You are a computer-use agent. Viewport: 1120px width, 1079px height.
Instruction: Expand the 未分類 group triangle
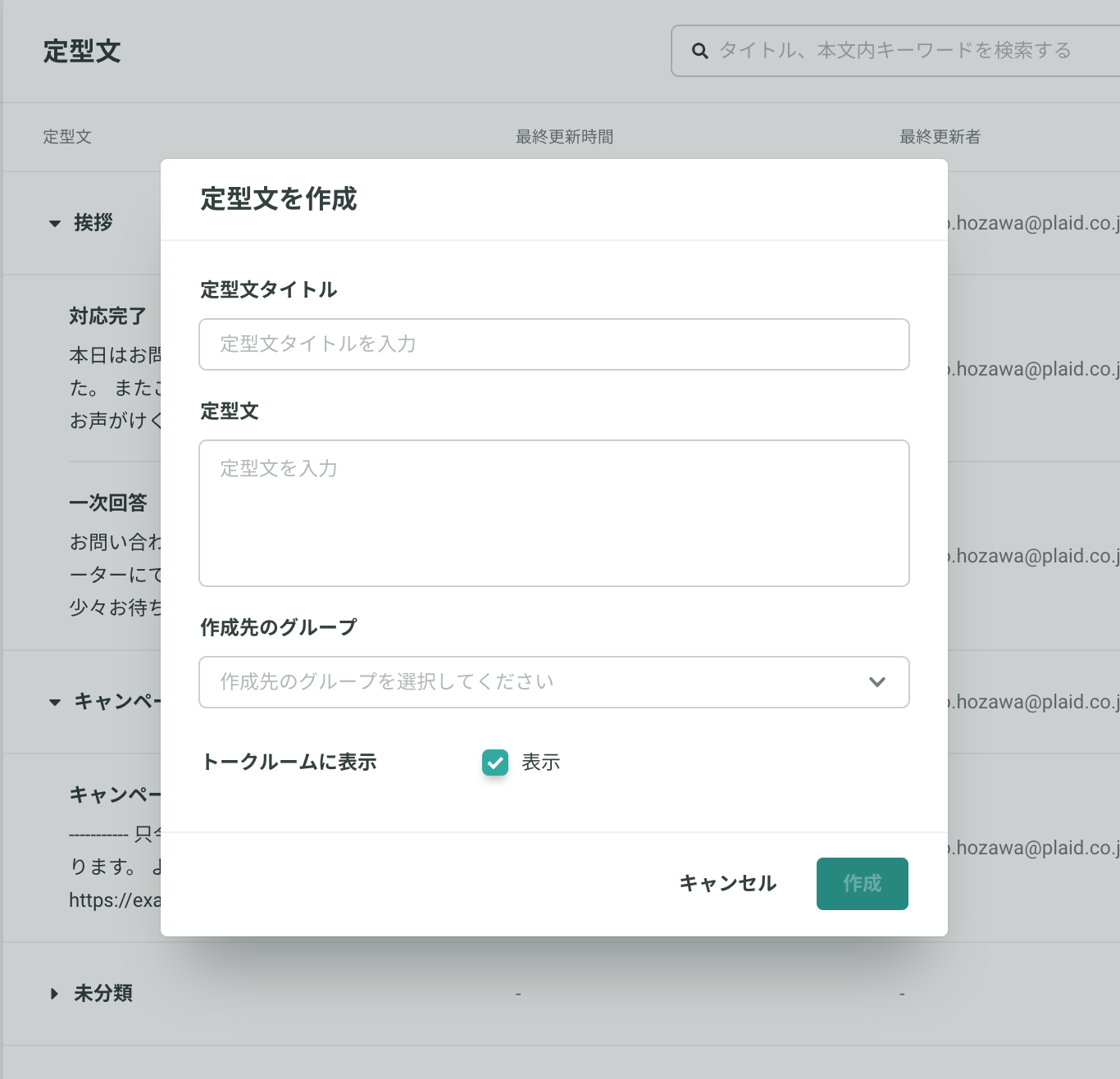click(54, 994)
